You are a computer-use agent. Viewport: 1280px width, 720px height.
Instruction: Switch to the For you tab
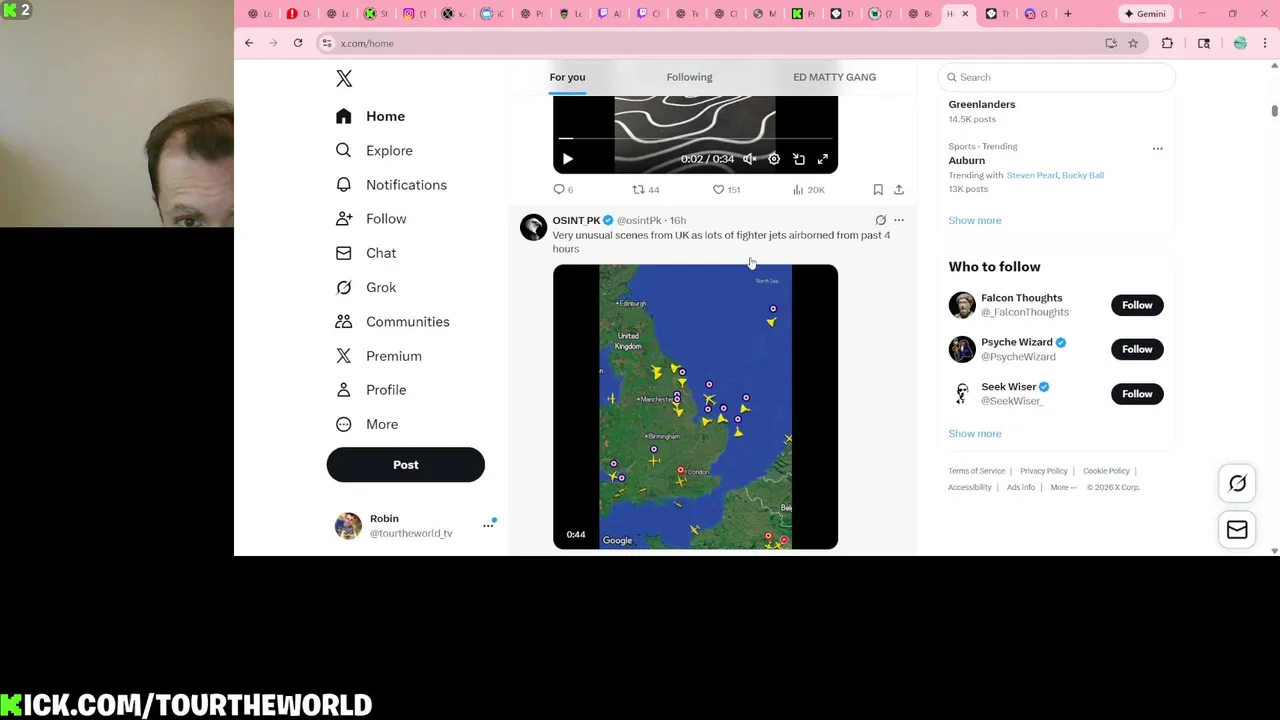pyautogui.click(x=567, y=77)
